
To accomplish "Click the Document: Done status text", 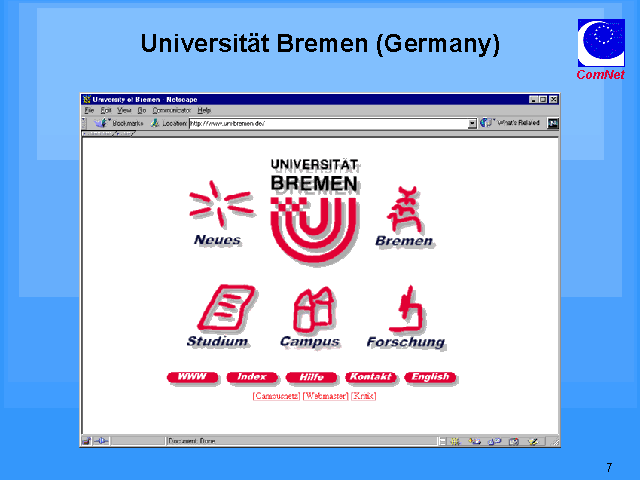I will coord(191,441).
